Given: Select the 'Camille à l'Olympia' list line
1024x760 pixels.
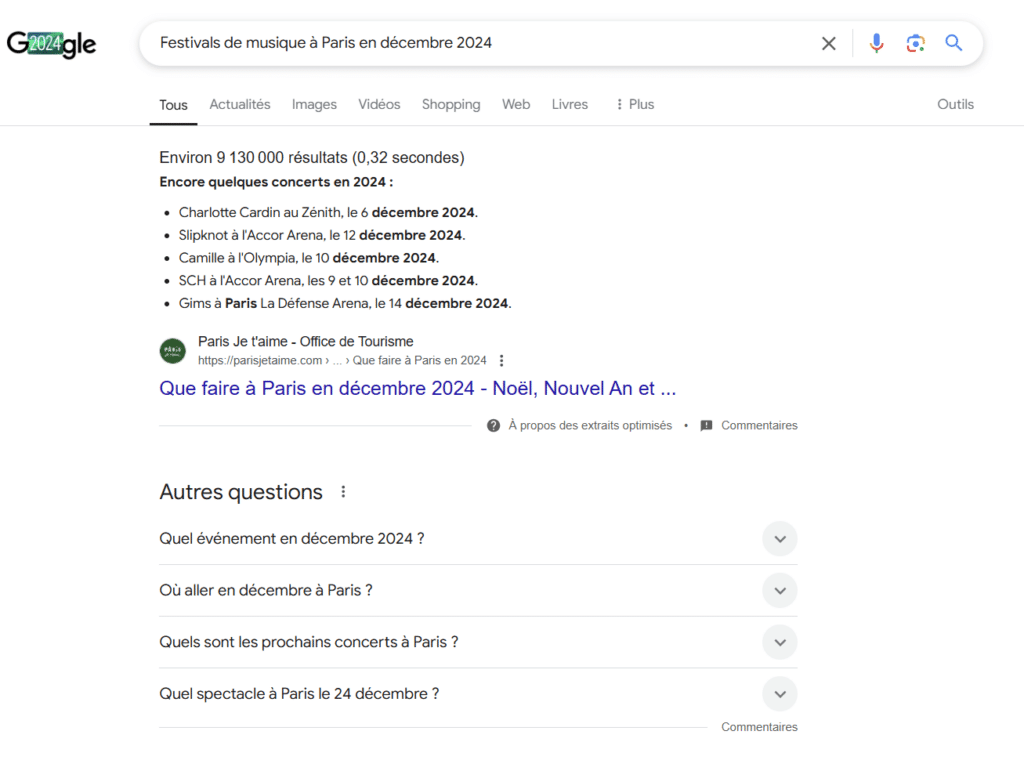Looking at the screenshot, I should 309,258.
